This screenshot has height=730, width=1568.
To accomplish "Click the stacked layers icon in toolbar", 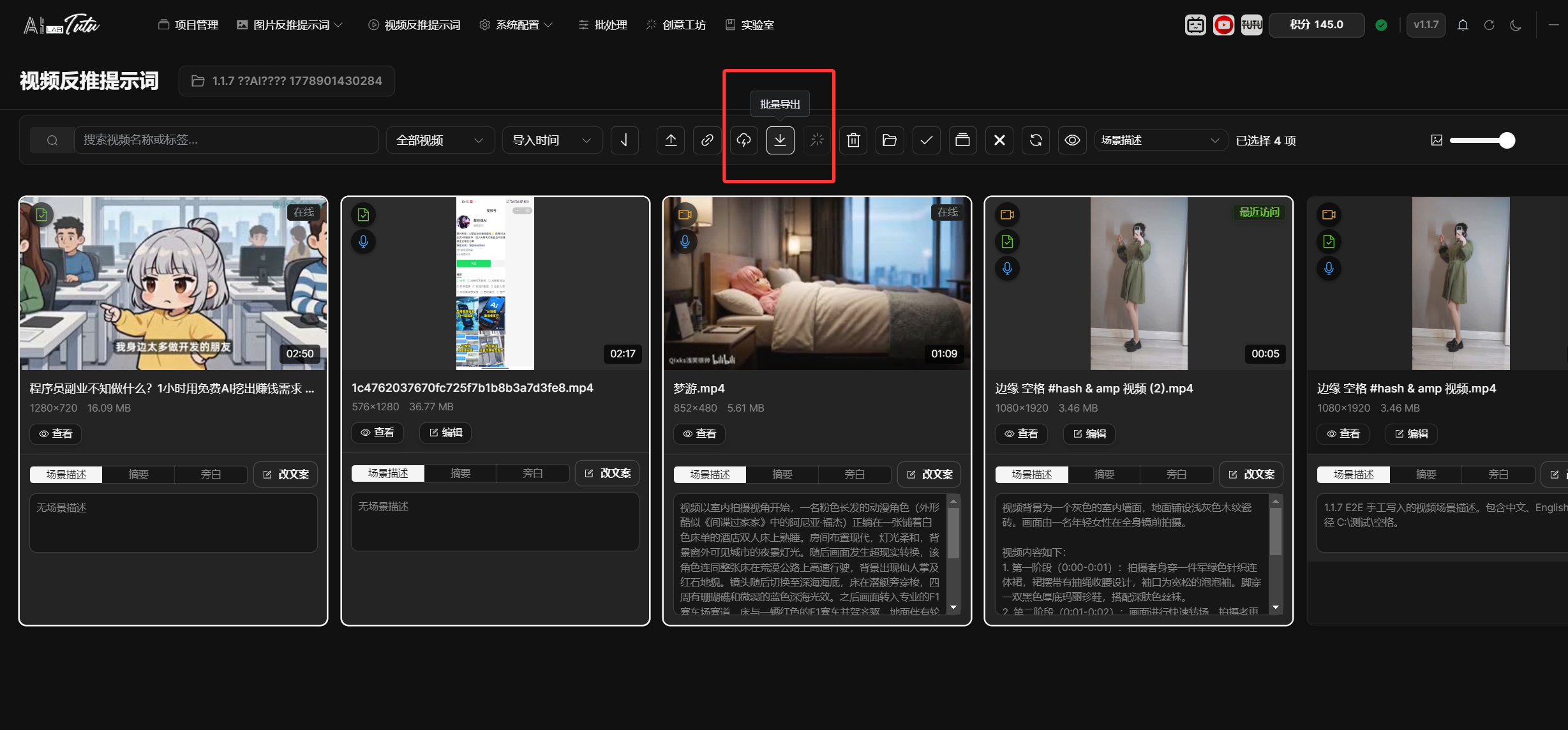I will [x=962, y=140].
